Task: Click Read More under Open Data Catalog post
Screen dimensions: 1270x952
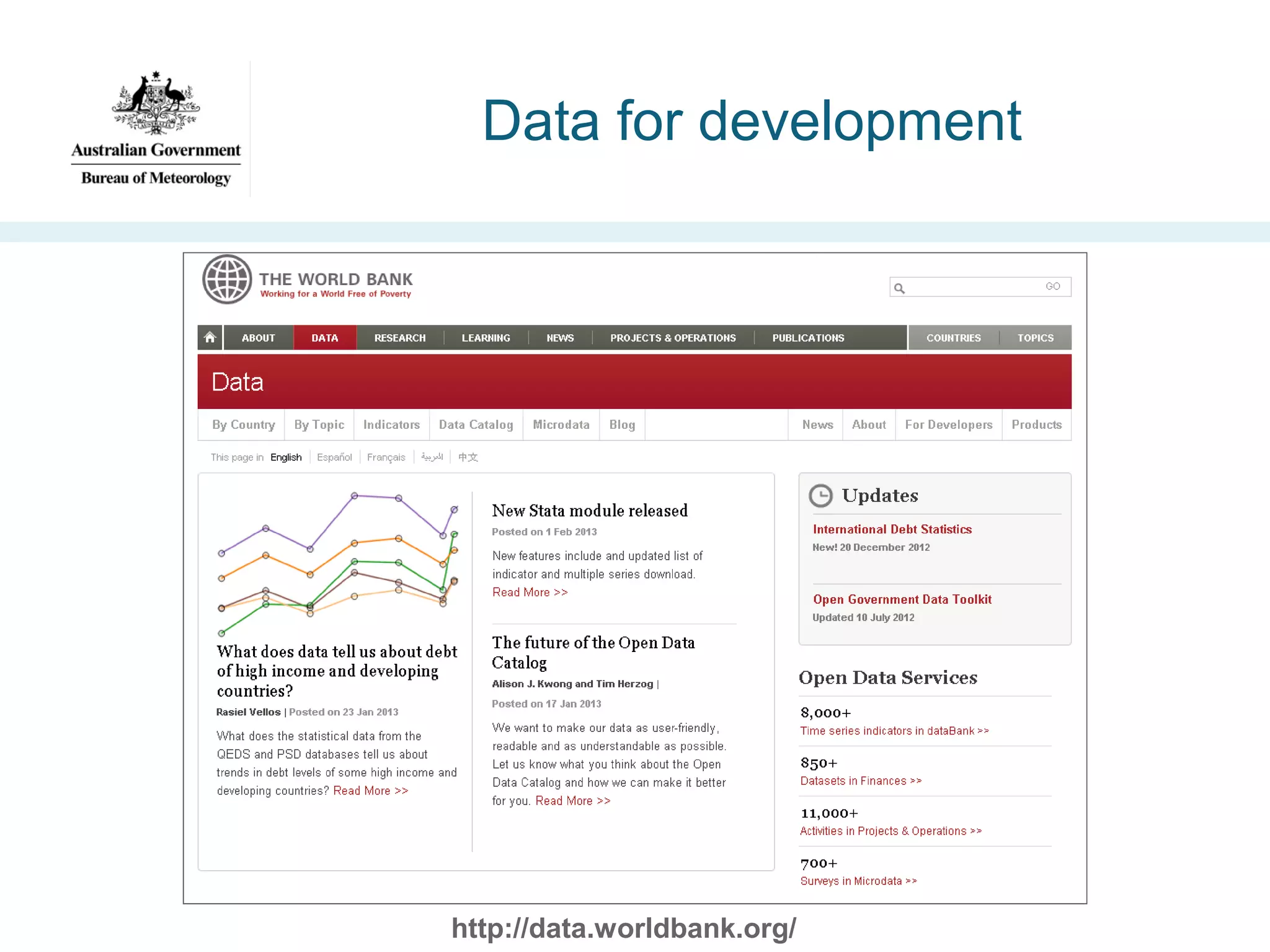Action: (x=573, y=801)
